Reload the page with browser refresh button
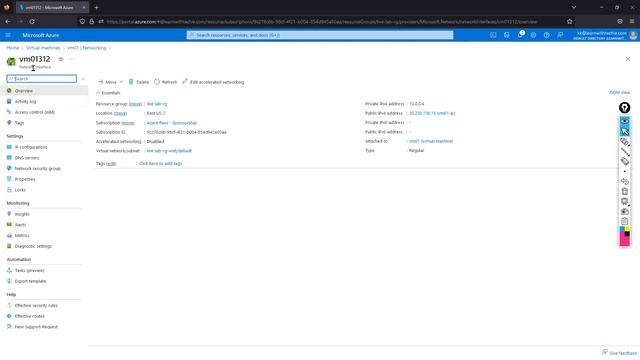This screenshot has height=360, width=640. pos(32,21)
